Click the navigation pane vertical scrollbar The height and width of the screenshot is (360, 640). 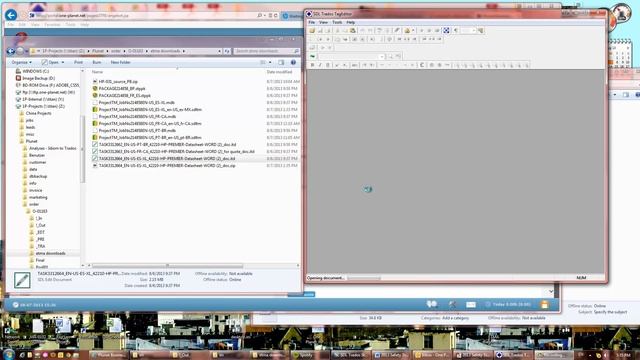point(83,149)
